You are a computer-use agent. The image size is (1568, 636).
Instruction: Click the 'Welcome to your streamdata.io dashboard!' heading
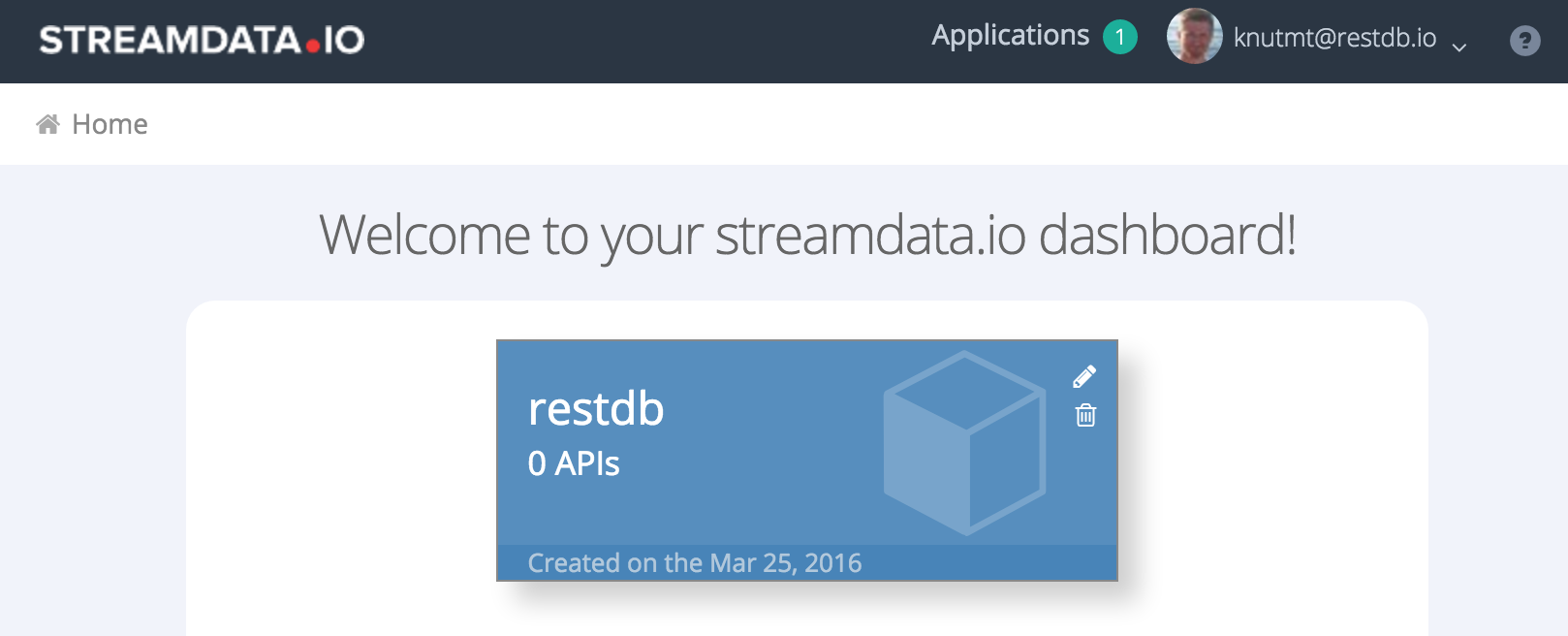tap(807, 236)
